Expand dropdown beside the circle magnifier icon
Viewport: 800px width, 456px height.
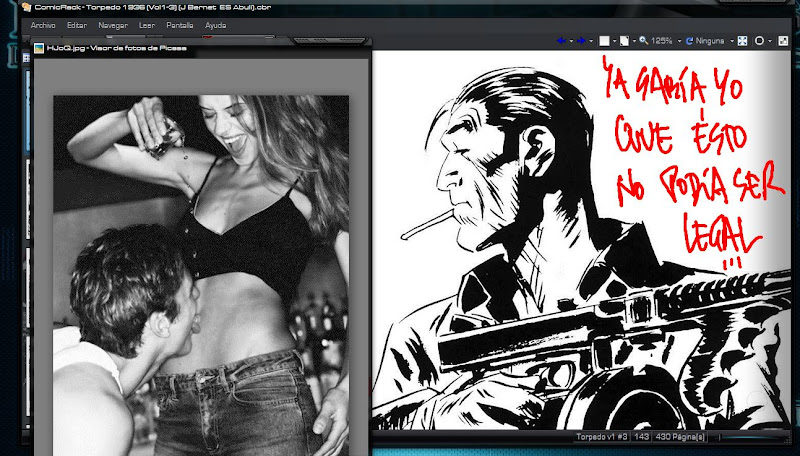(769, 41)
